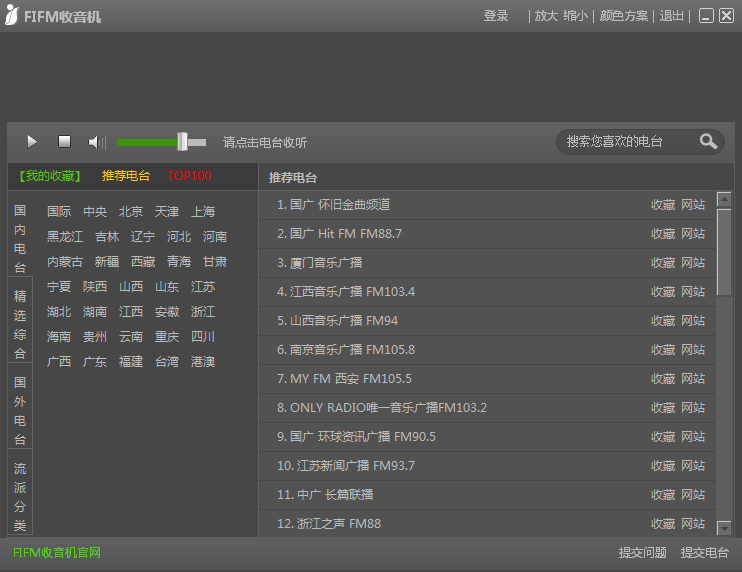Click 收藏 for MY FM 西安

click(662, 378)
